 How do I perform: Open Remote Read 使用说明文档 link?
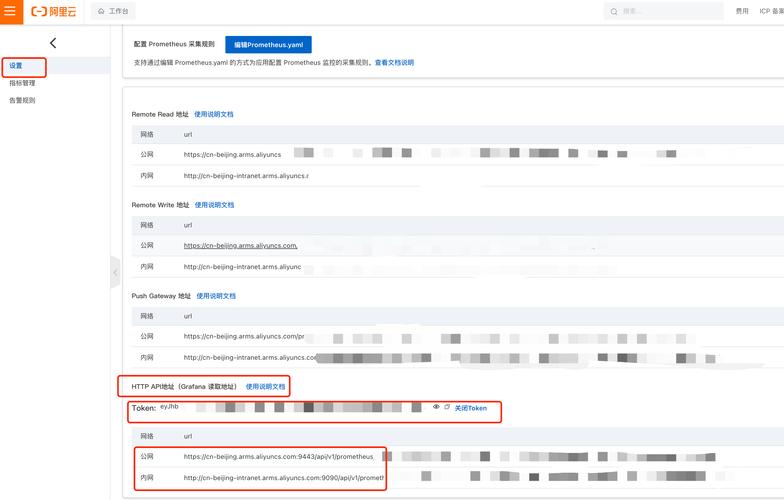(x=214, y=114)
